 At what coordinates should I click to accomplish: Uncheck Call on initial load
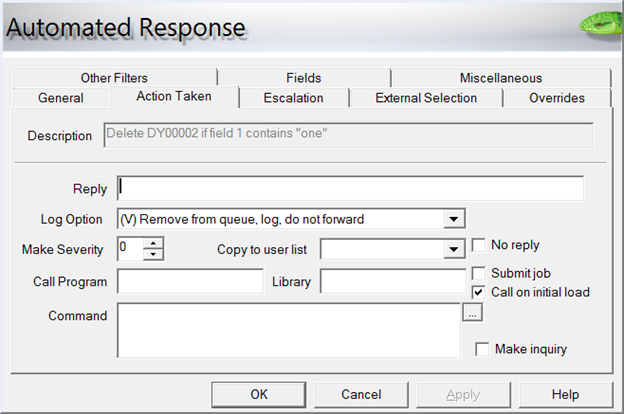click(x=479, y=292)
